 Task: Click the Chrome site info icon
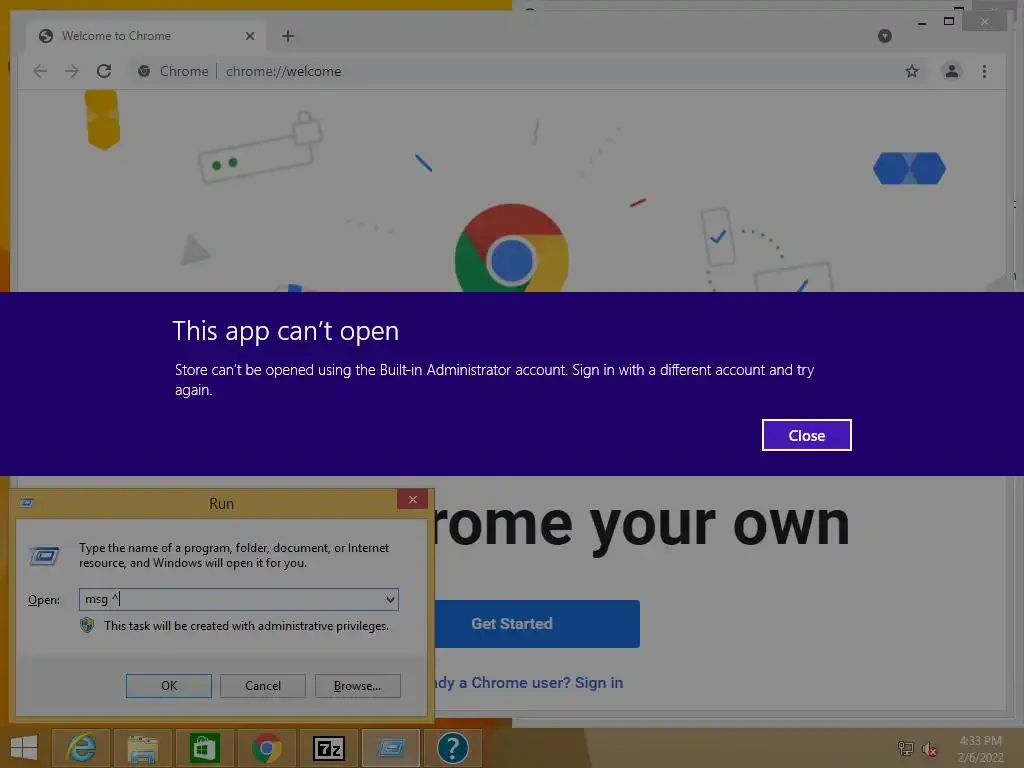(x=144, y=71)
